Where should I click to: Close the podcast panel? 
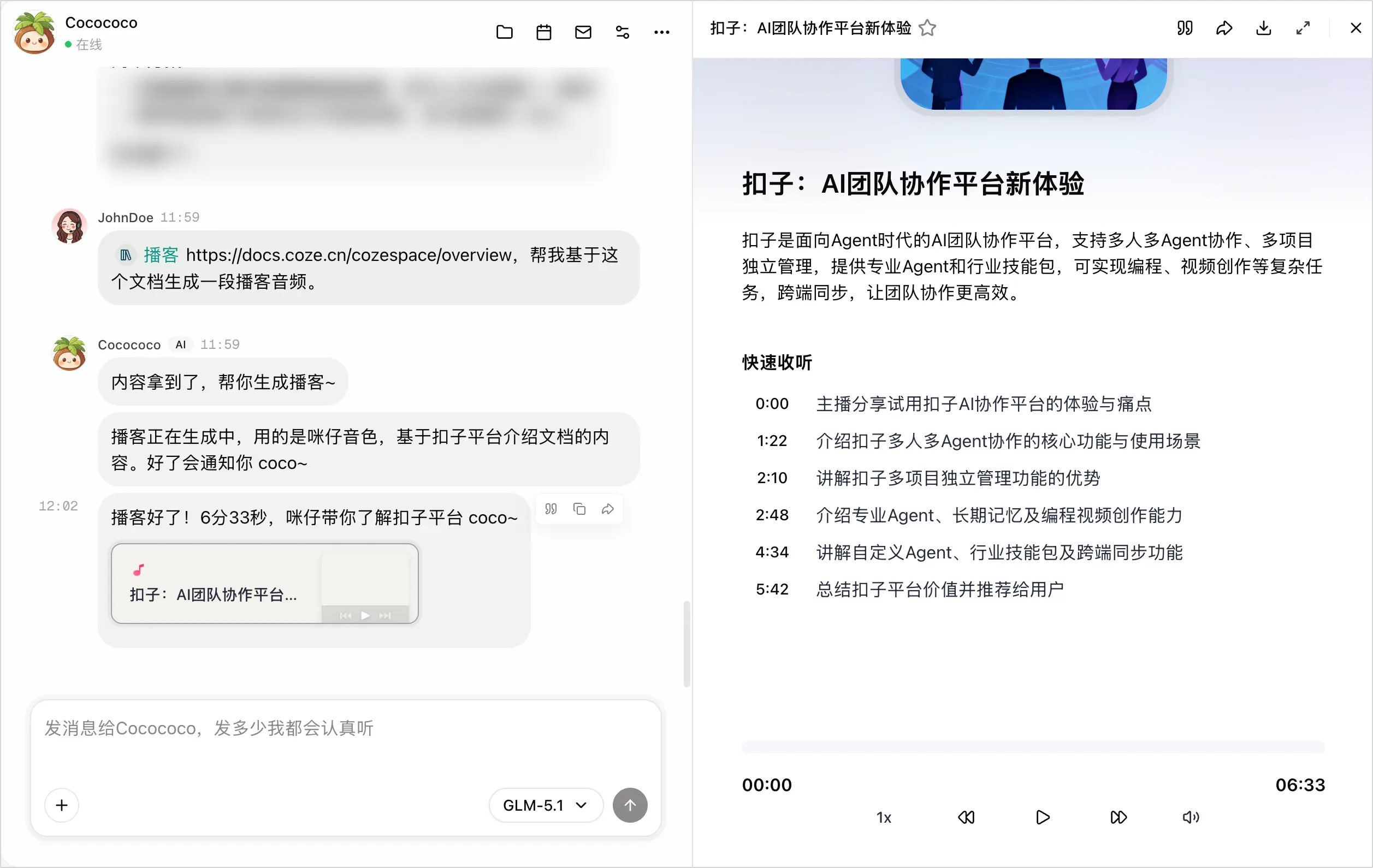point(1356,28)
